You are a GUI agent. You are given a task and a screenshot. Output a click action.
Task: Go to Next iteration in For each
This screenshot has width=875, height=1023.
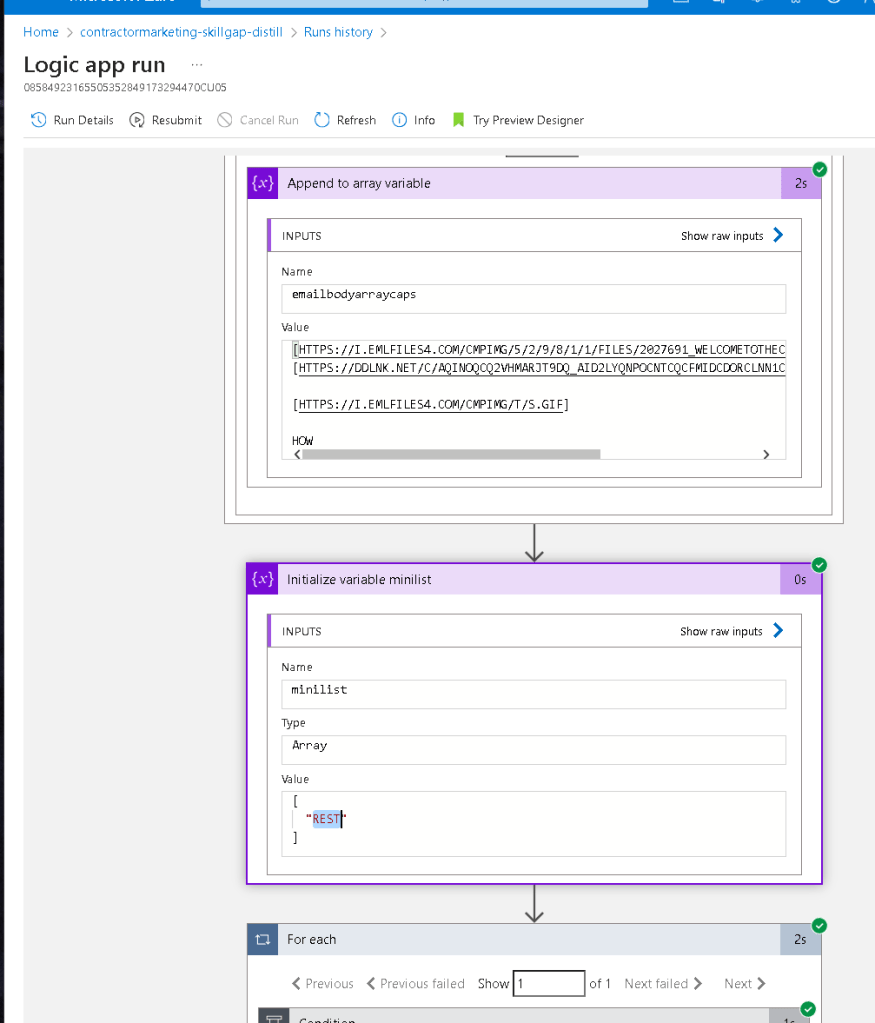click(x=745, y=983)
